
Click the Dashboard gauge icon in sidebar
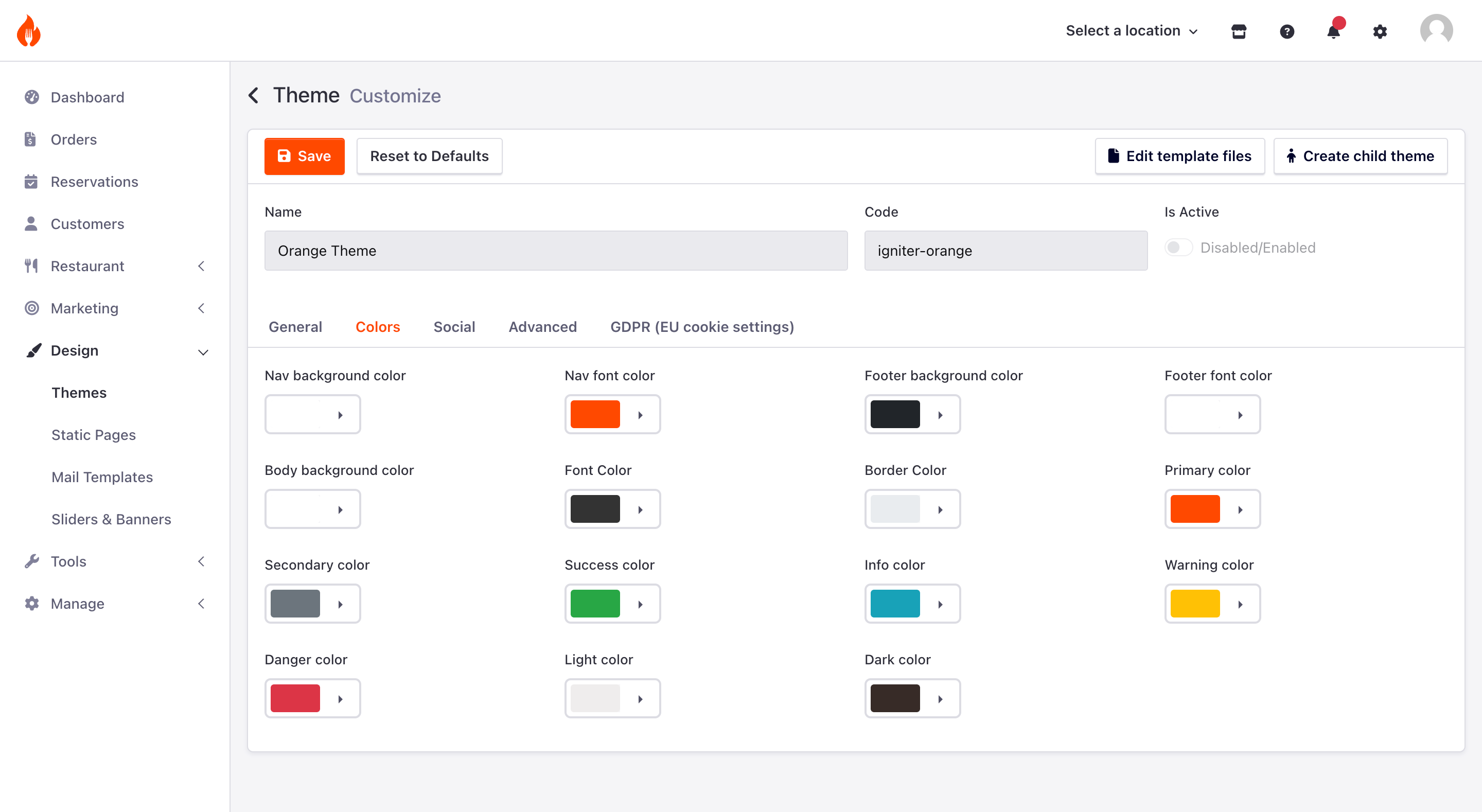pyautogui.click(x=31, y=97)
